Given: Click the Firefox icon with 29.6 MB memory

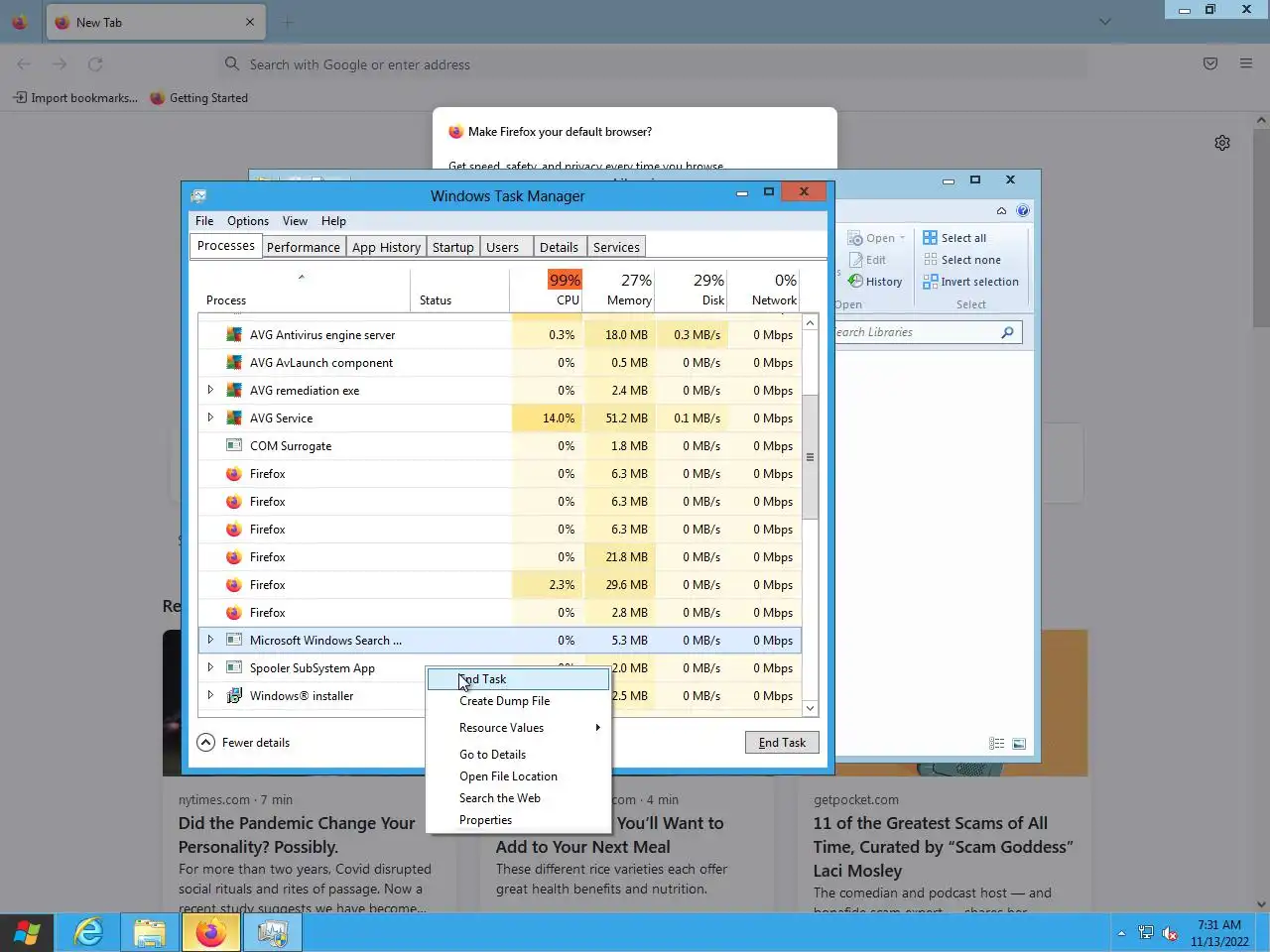Looking at the screenshot, I should tap(234, 585).
